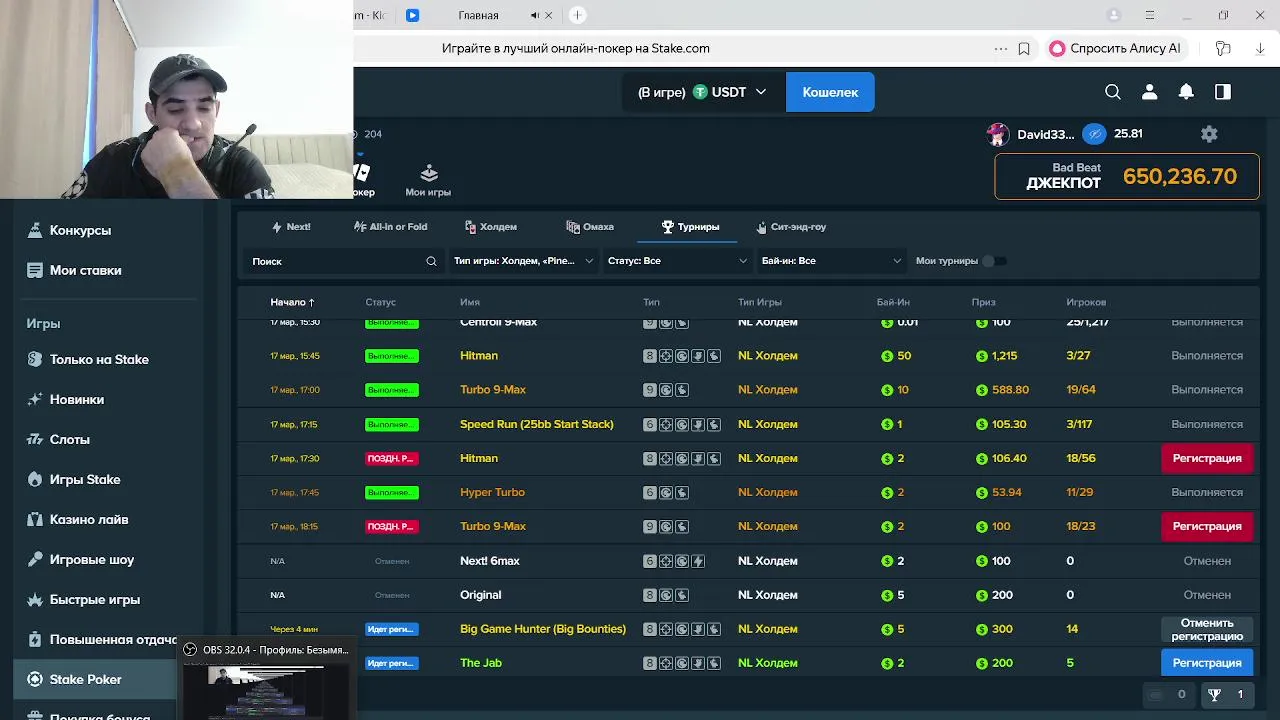Register for Turbo 9-Max 18:15 tournament

tap(1207, 526)
